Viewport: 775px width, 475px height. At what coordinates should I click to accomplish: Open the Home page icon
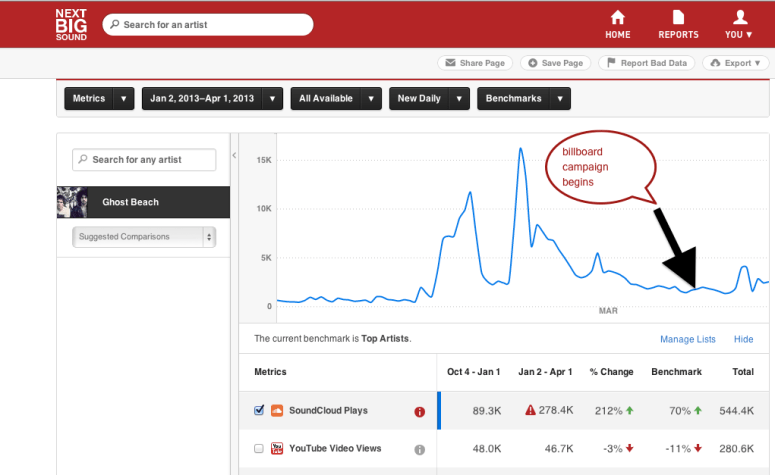point(617,18)
